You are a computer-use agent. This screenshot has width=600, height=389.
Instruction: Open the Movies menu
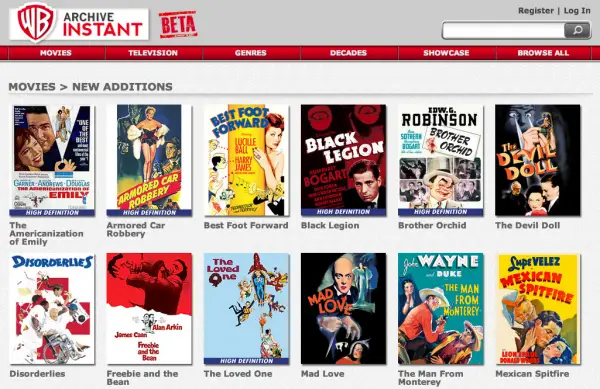coord(56,53)
